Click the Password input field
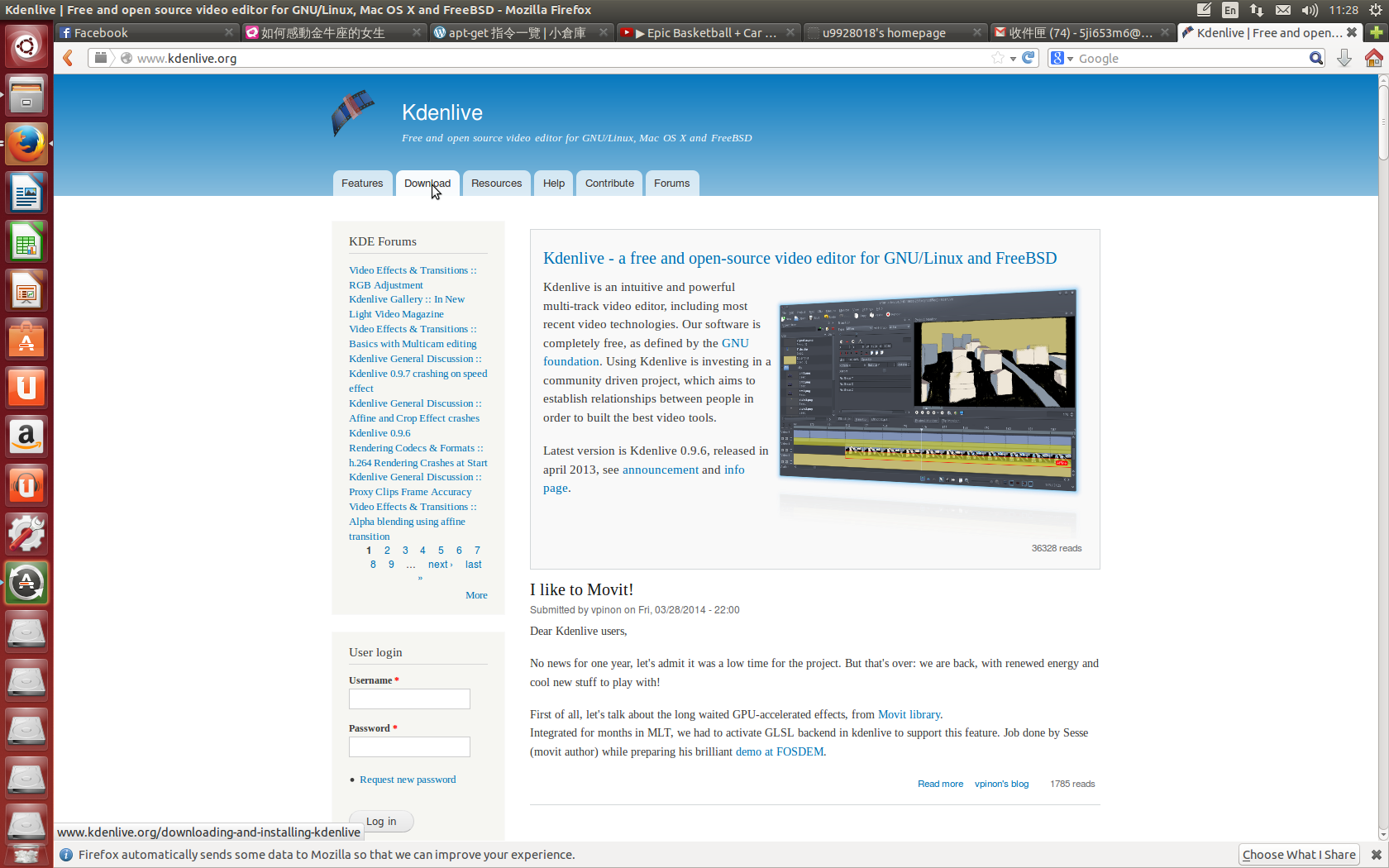Screen dimensions: 1389x868 (409, 746)
